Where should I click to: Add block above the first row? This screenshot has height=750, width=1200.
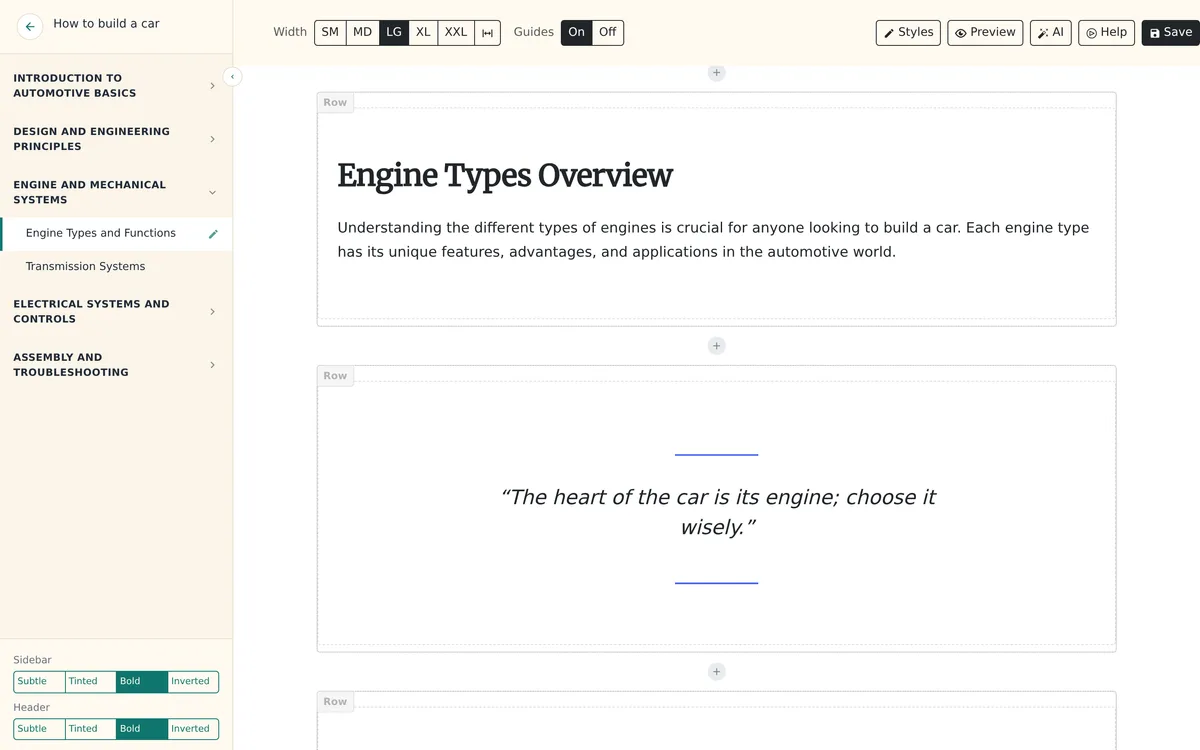[x=716, y=72]
